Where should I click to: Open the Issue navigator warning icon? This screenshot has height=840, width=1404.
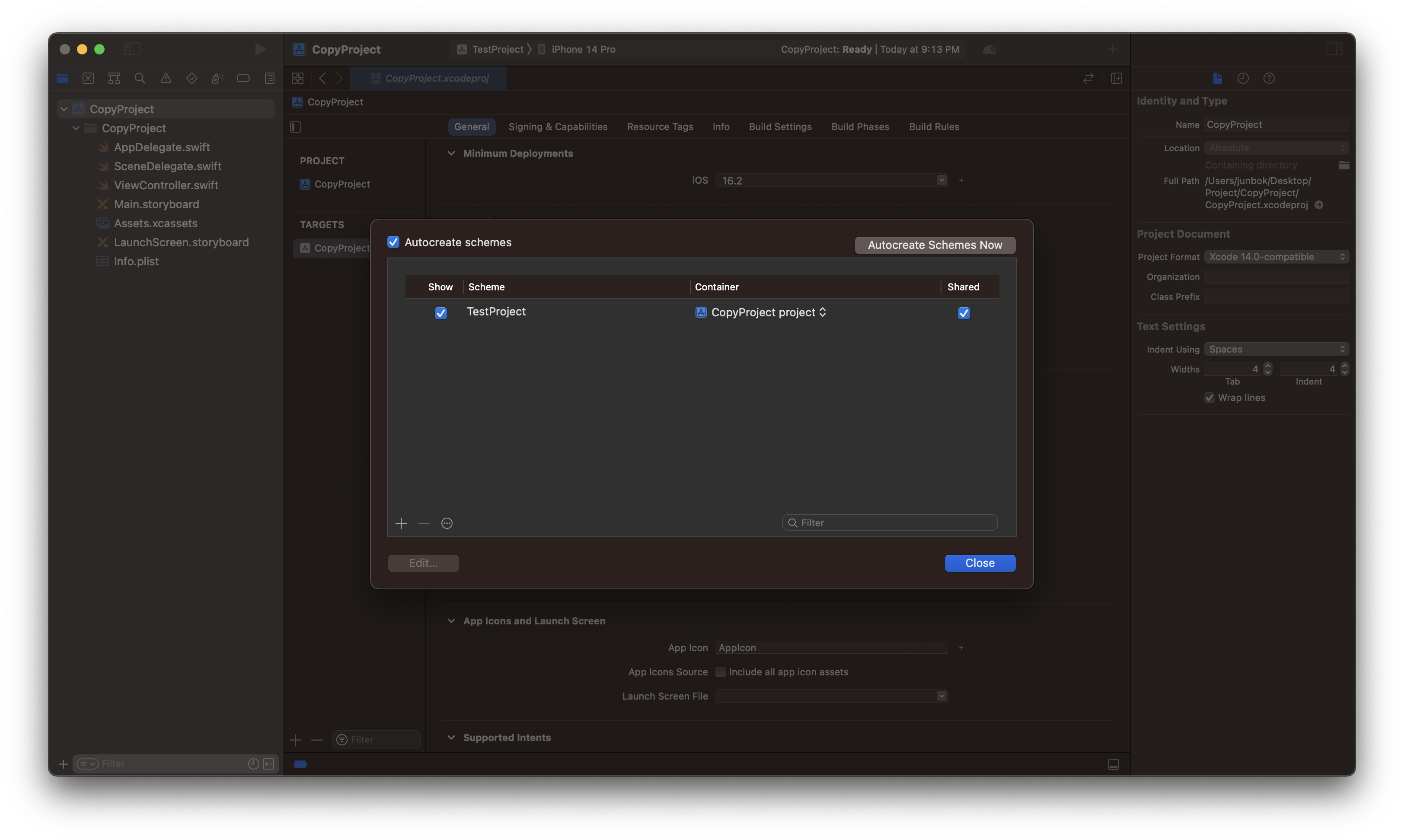point(166,78)
